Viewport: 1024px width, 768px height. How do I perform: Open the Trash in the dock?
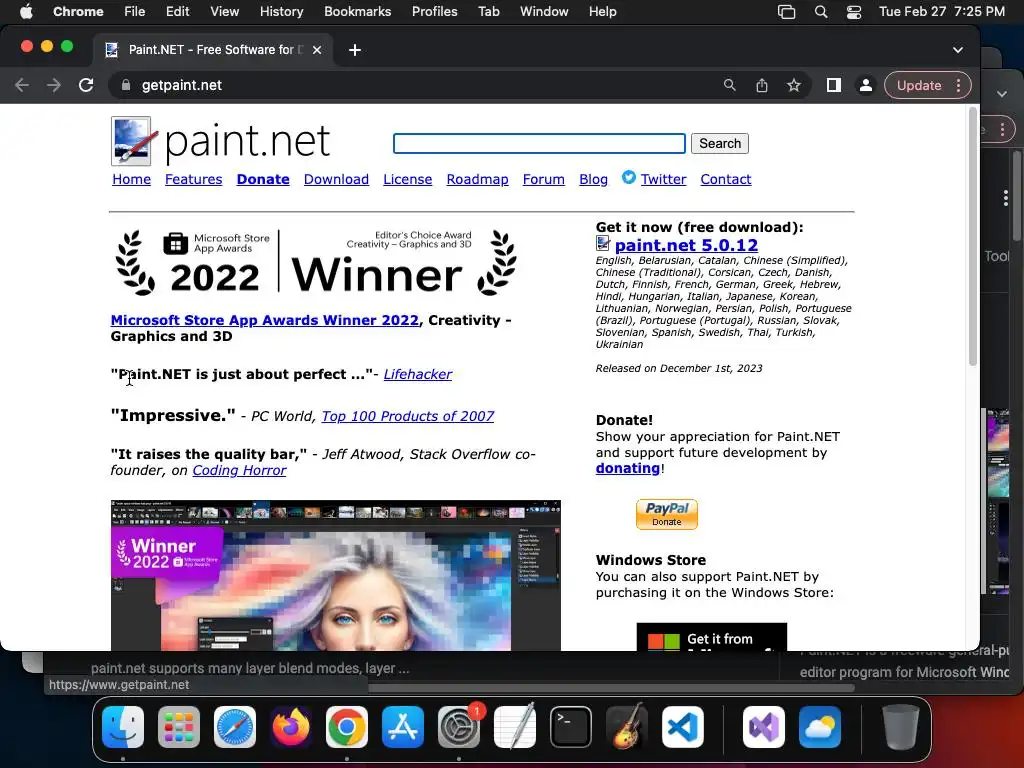pos(901,727)
